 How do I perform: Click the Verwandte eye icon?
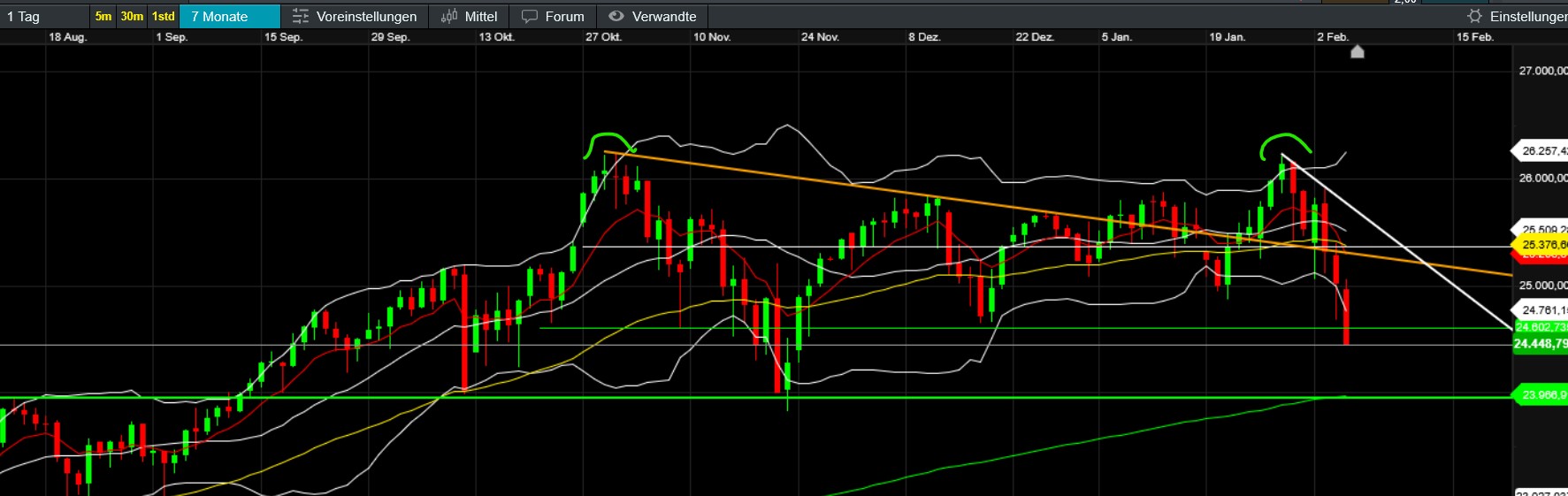[x=616, y=16]
